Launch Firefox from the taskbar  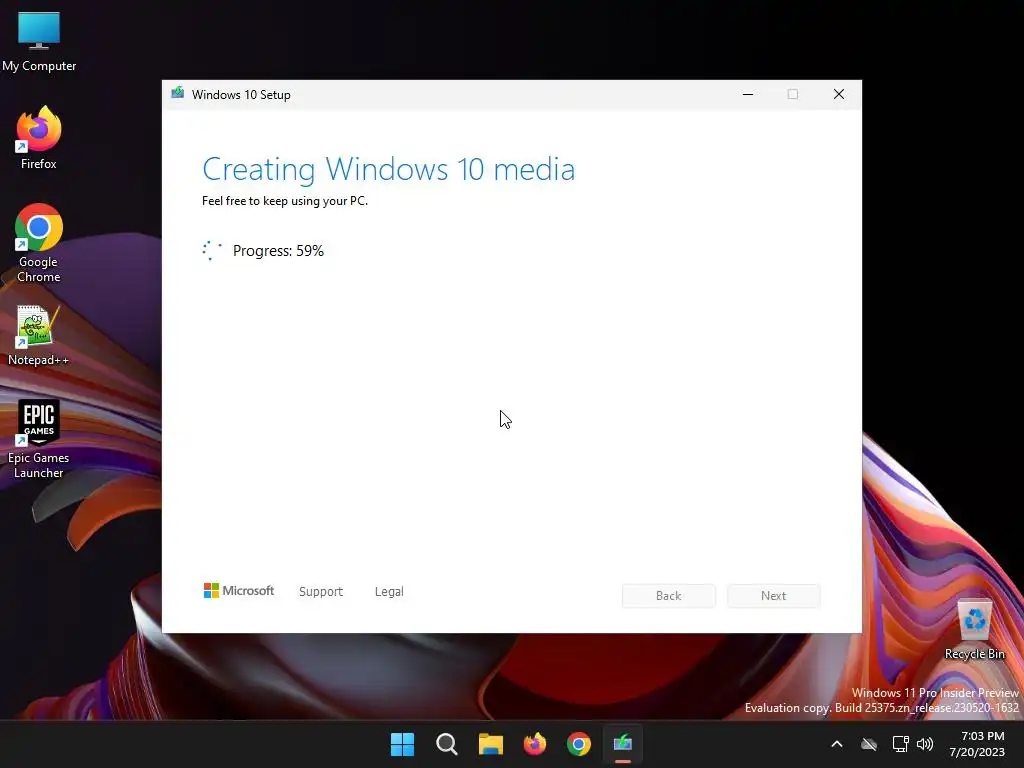tap(535, 744)
